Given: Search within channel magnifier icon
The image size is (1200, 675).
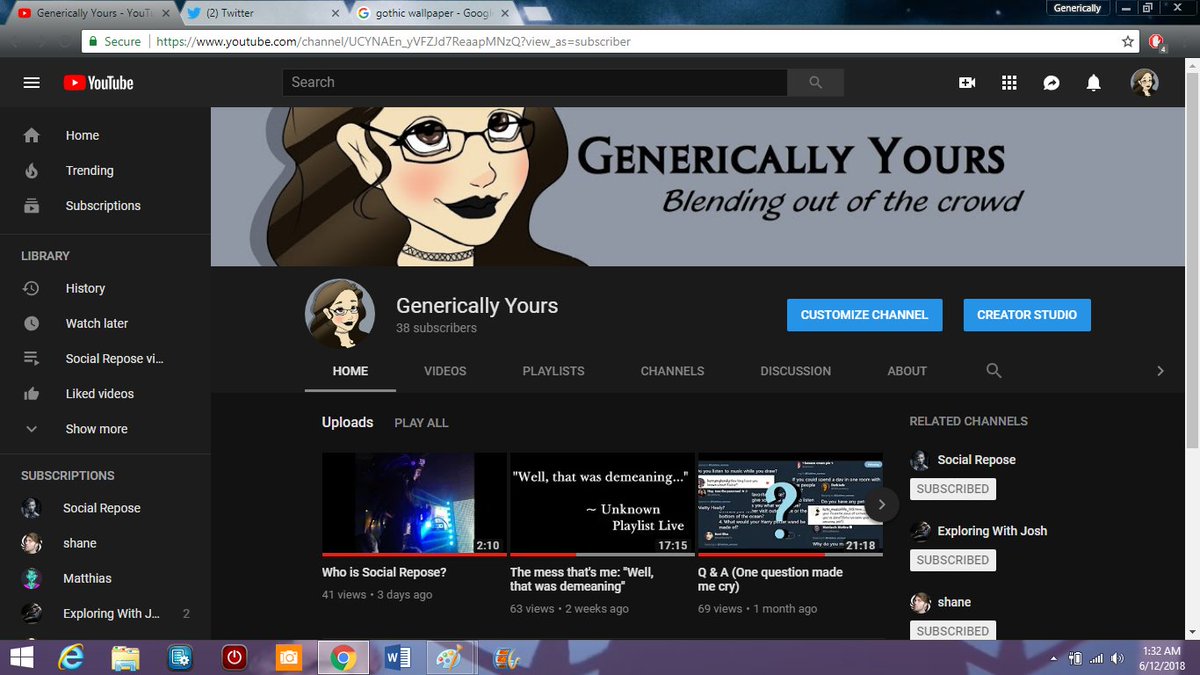Looking at the screenshot, I should tap(994, 370).
